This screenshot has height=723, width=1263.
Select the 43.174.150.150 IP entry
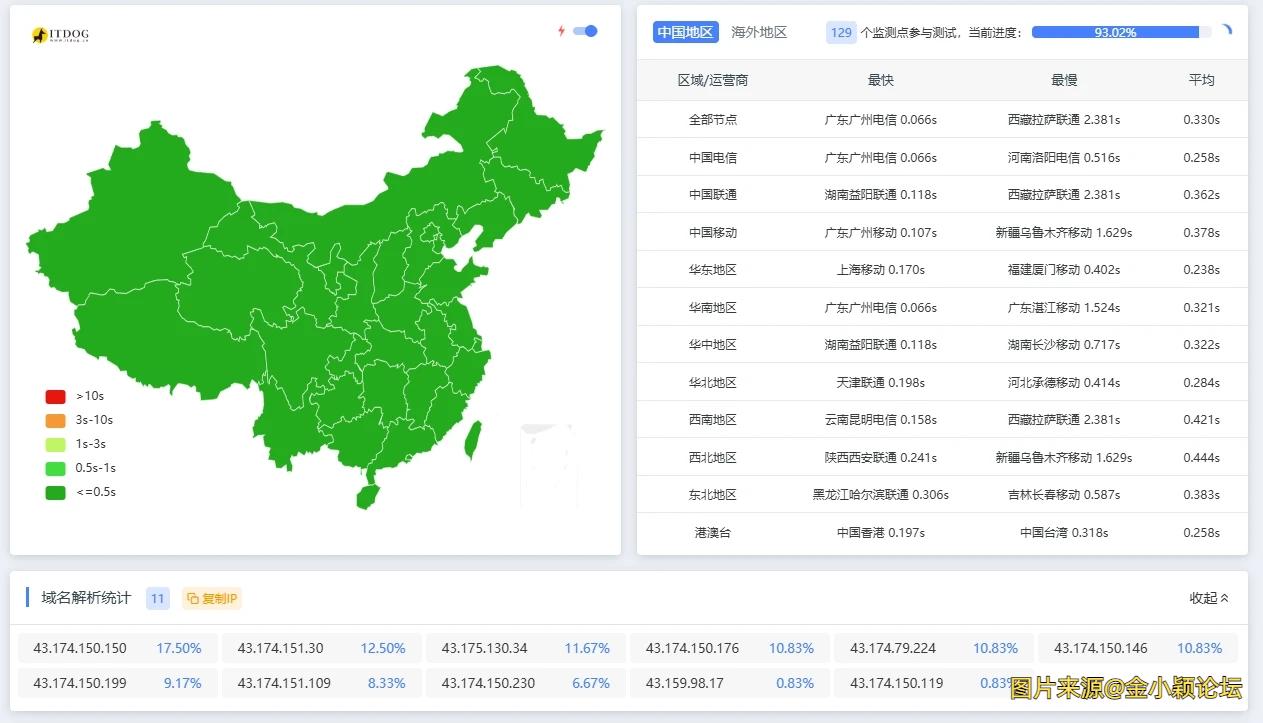click(80, 648)
